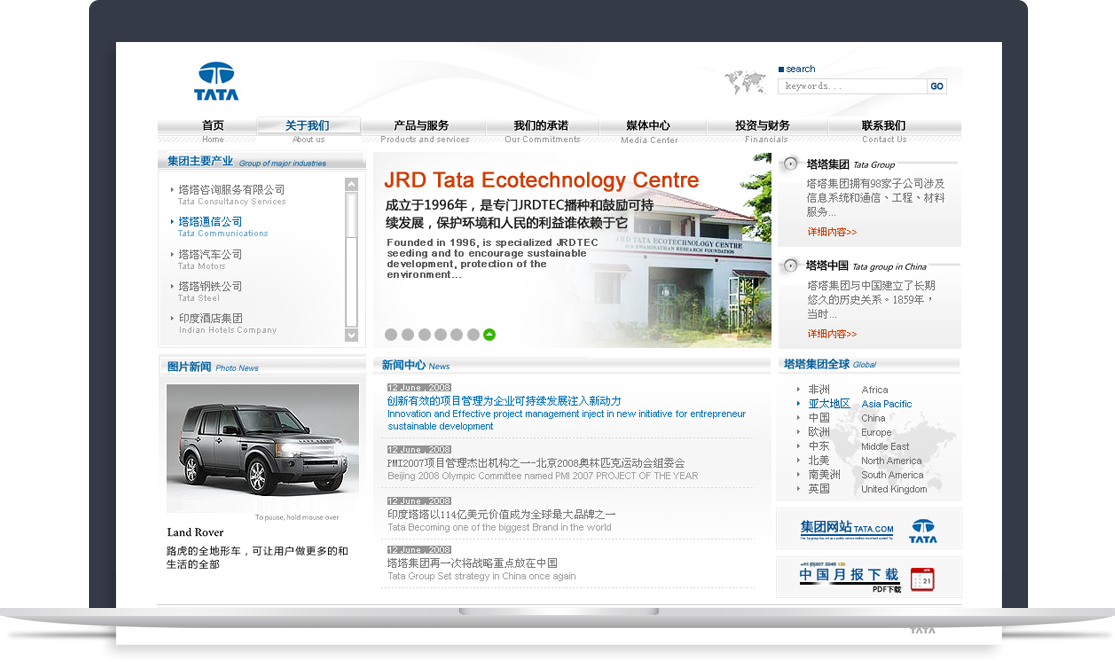Click the world map icon beside search
This screenshot has width=1115, height=662.
[x=745, y=82]
